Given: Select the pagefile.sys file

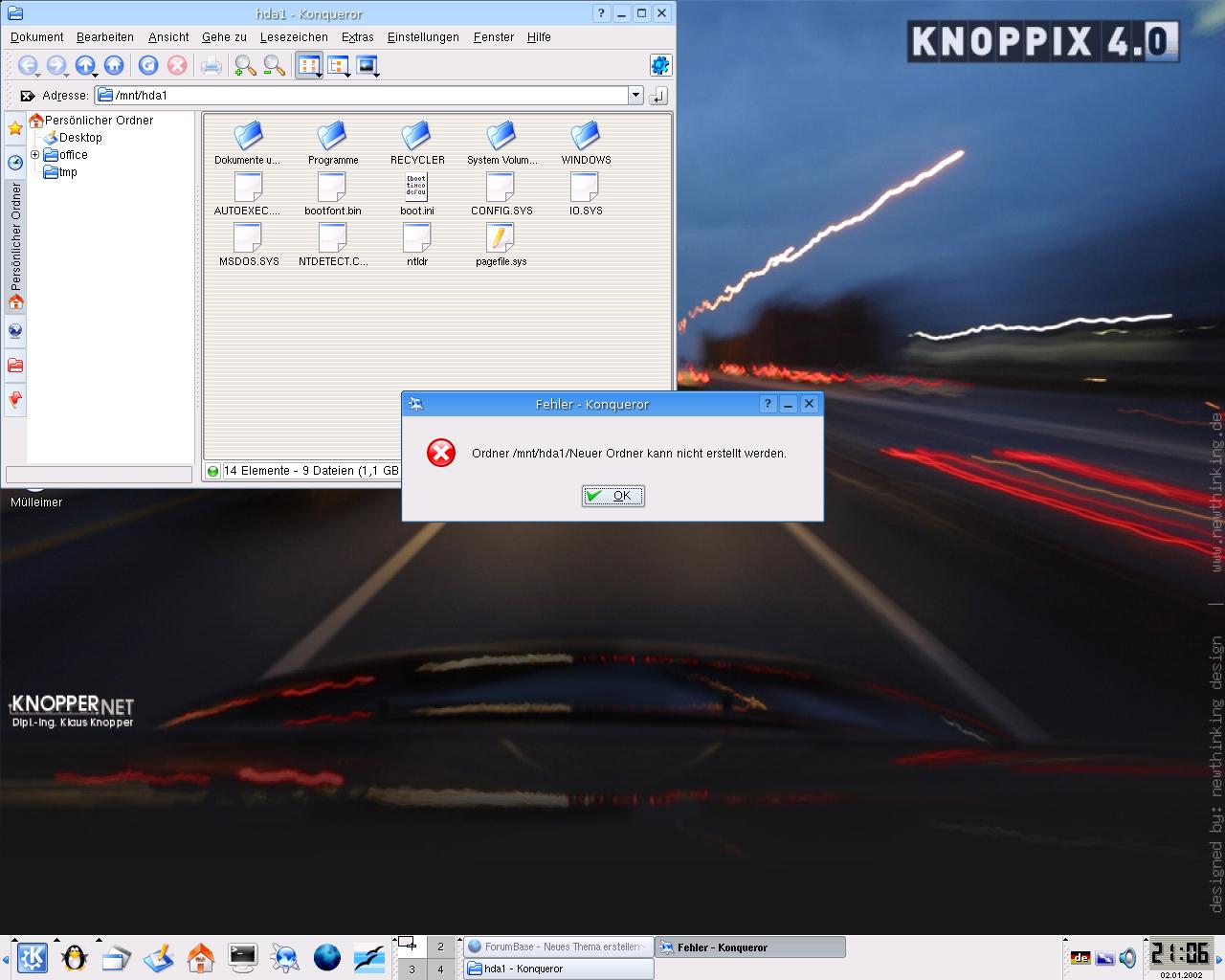Looking at the screenshot, I should [501, 245].
